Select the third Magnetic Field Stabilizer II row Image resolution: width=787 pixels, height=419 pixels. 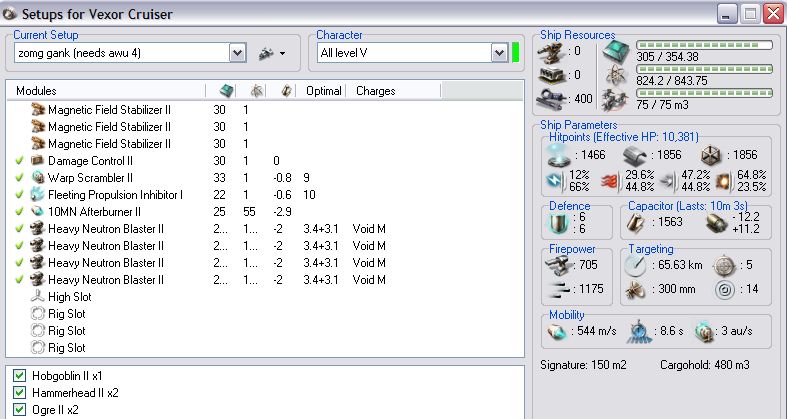[x=265, y=144]
